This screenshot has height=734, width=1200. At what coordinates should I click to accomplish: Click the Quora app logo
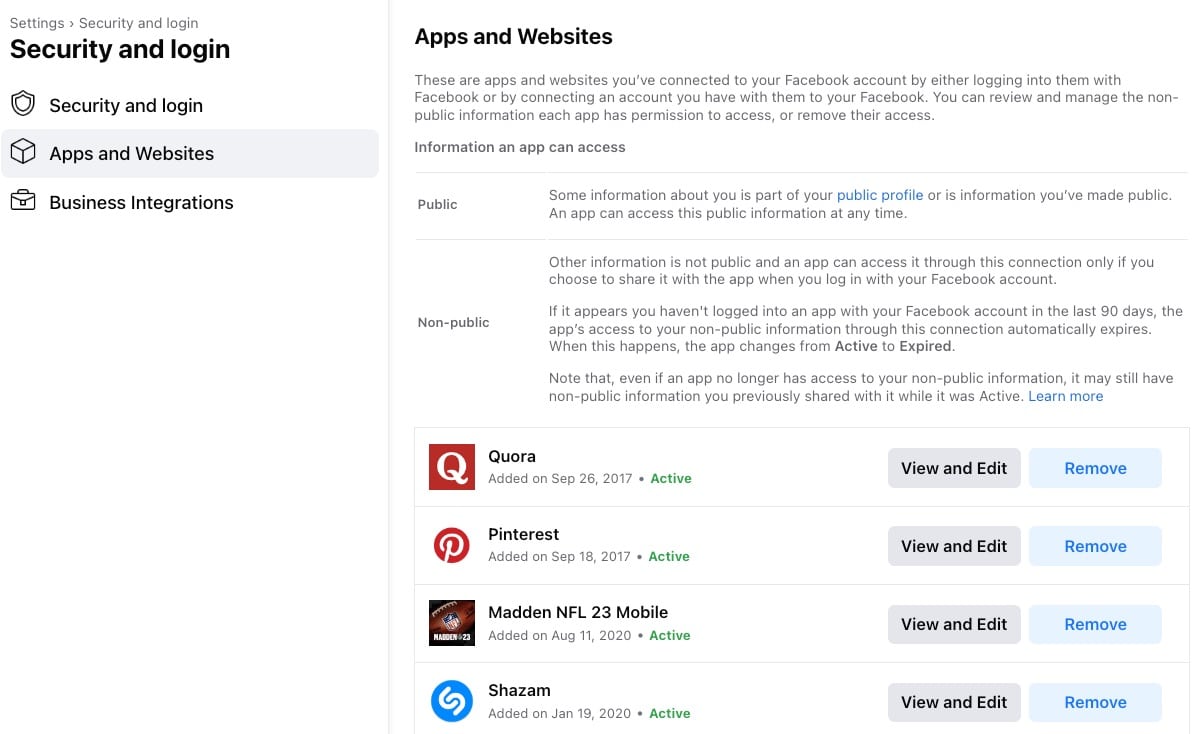coord(452,467)
